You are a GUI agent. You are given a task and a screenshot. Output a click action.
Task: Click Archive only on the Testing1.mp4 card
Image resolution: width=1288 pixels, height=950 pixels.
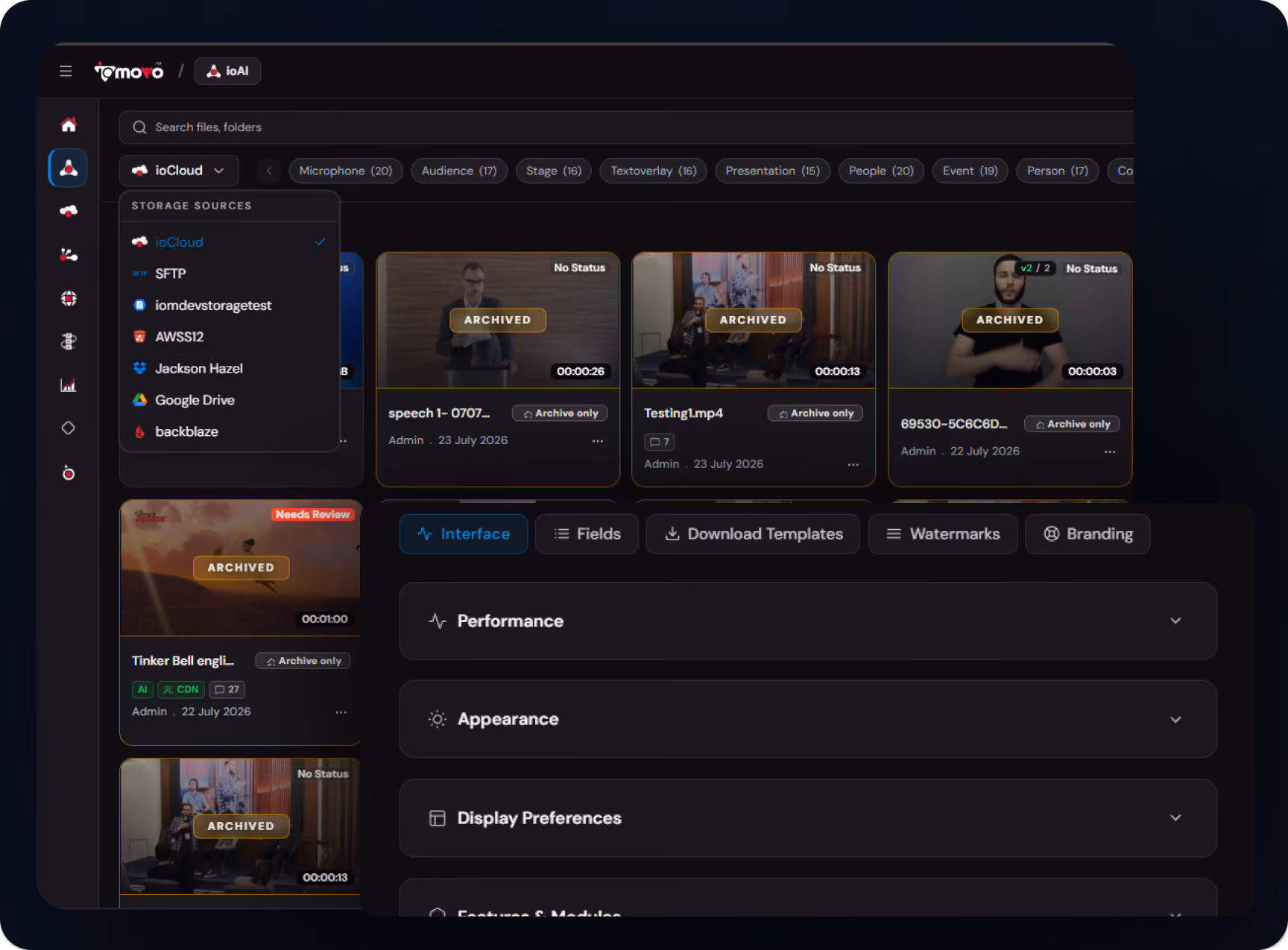point(815,414)
